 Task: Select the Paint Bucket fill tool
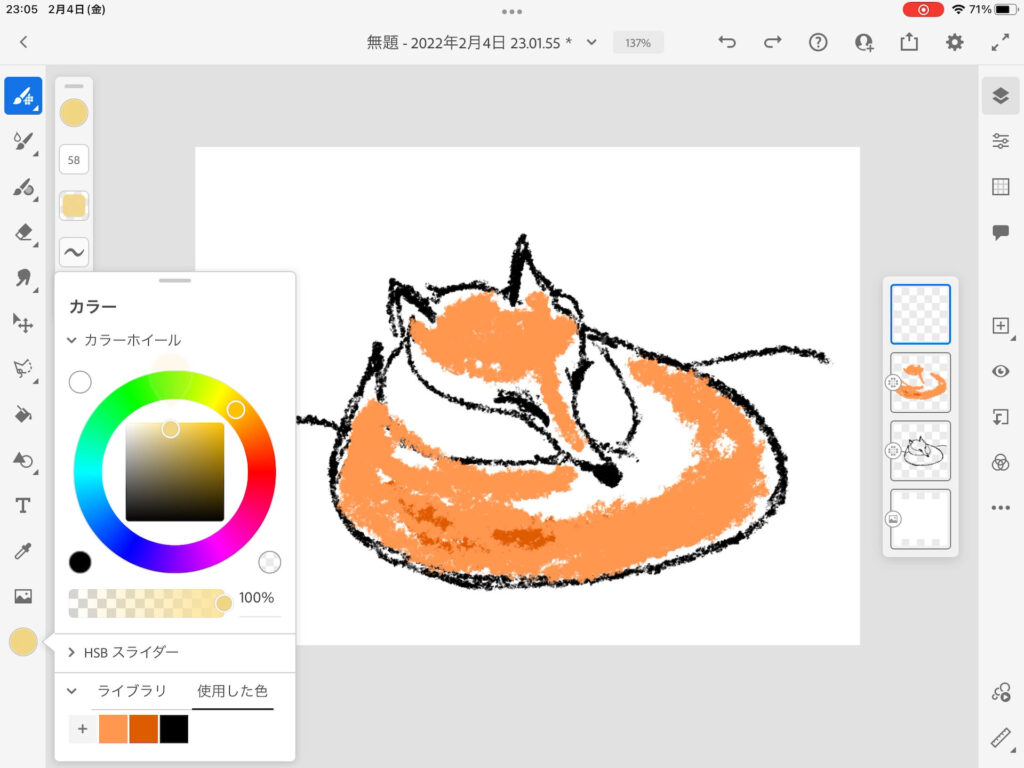tap(23, 414)
